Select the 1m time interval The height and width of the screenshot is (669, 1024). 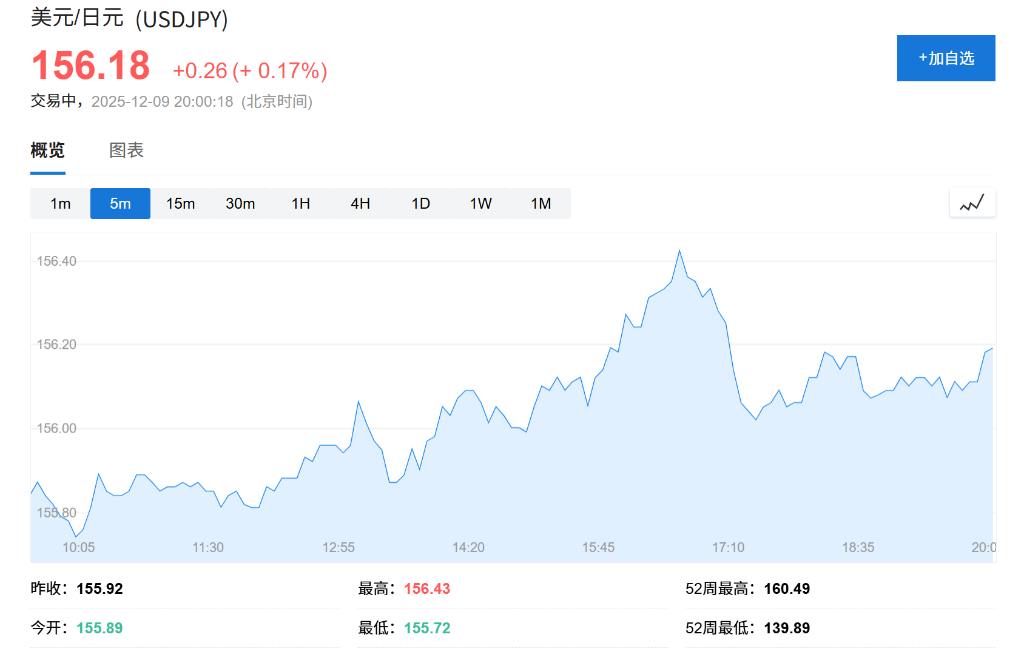point(61,204)
